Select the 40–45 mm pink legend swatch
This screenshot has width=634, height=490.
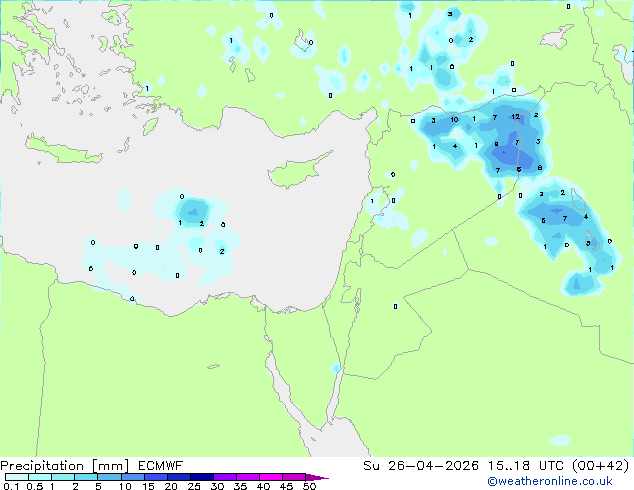point(271,477)
